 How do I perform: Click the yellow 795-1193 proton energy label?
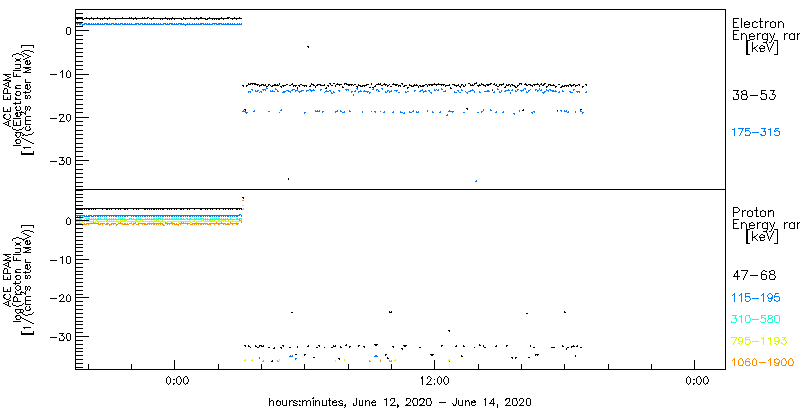tap(760, 341)
